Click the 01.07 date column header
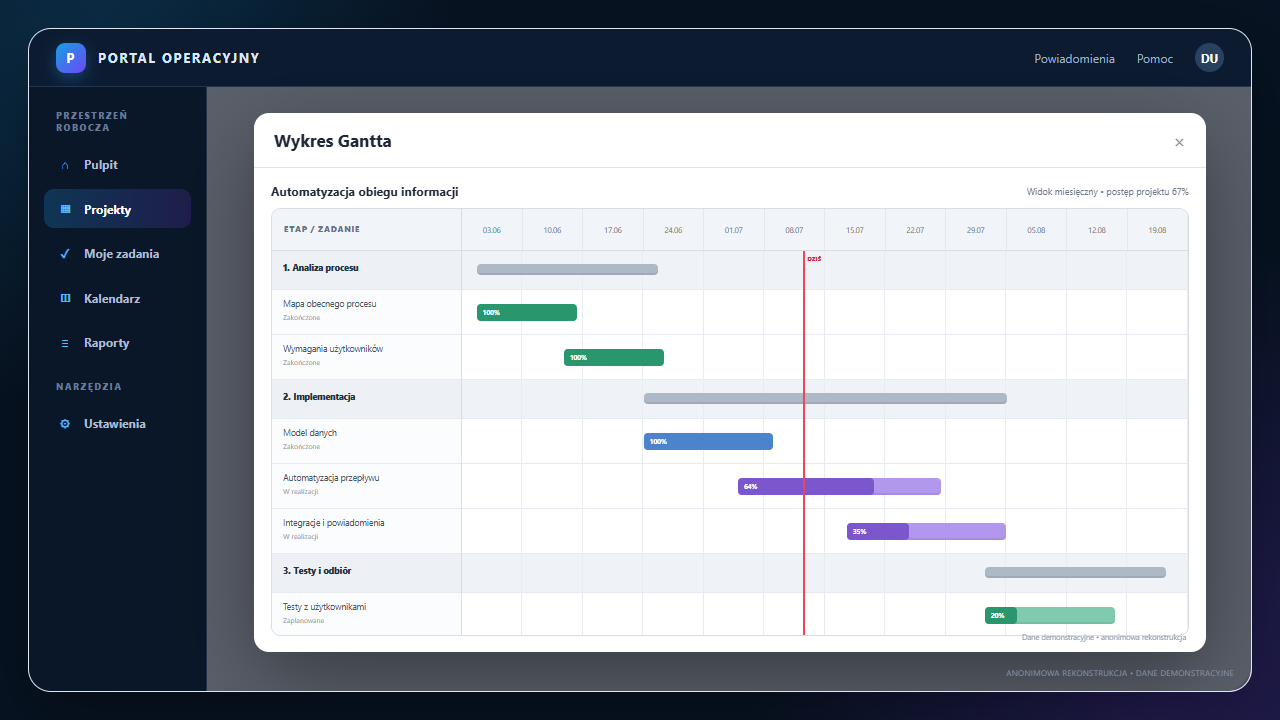 coord(734,230)
